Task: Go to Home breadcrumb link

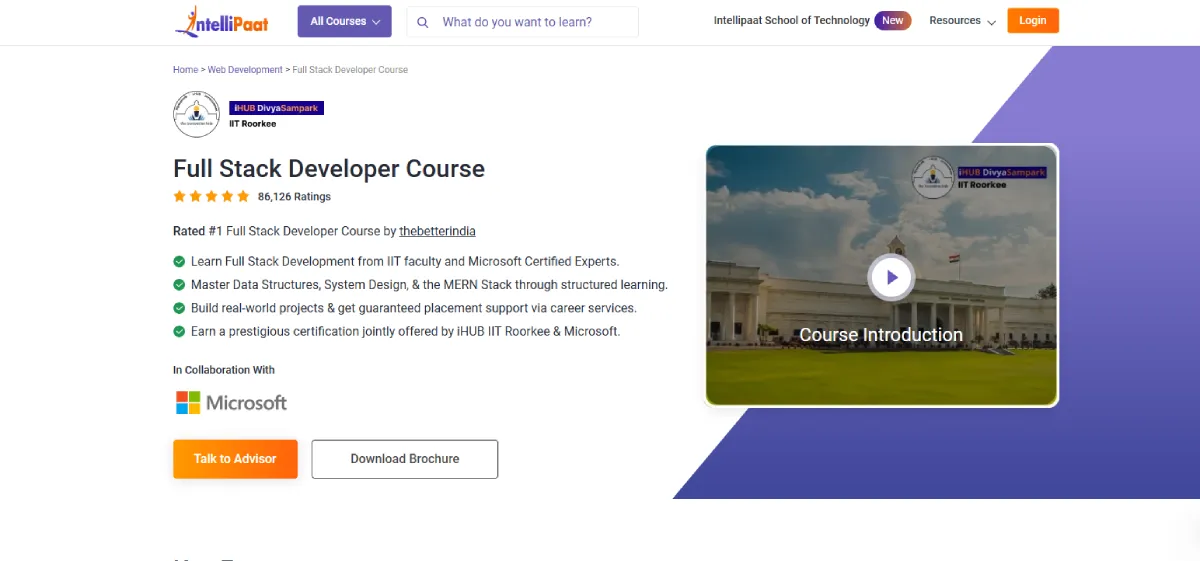Action: [185, 70]
